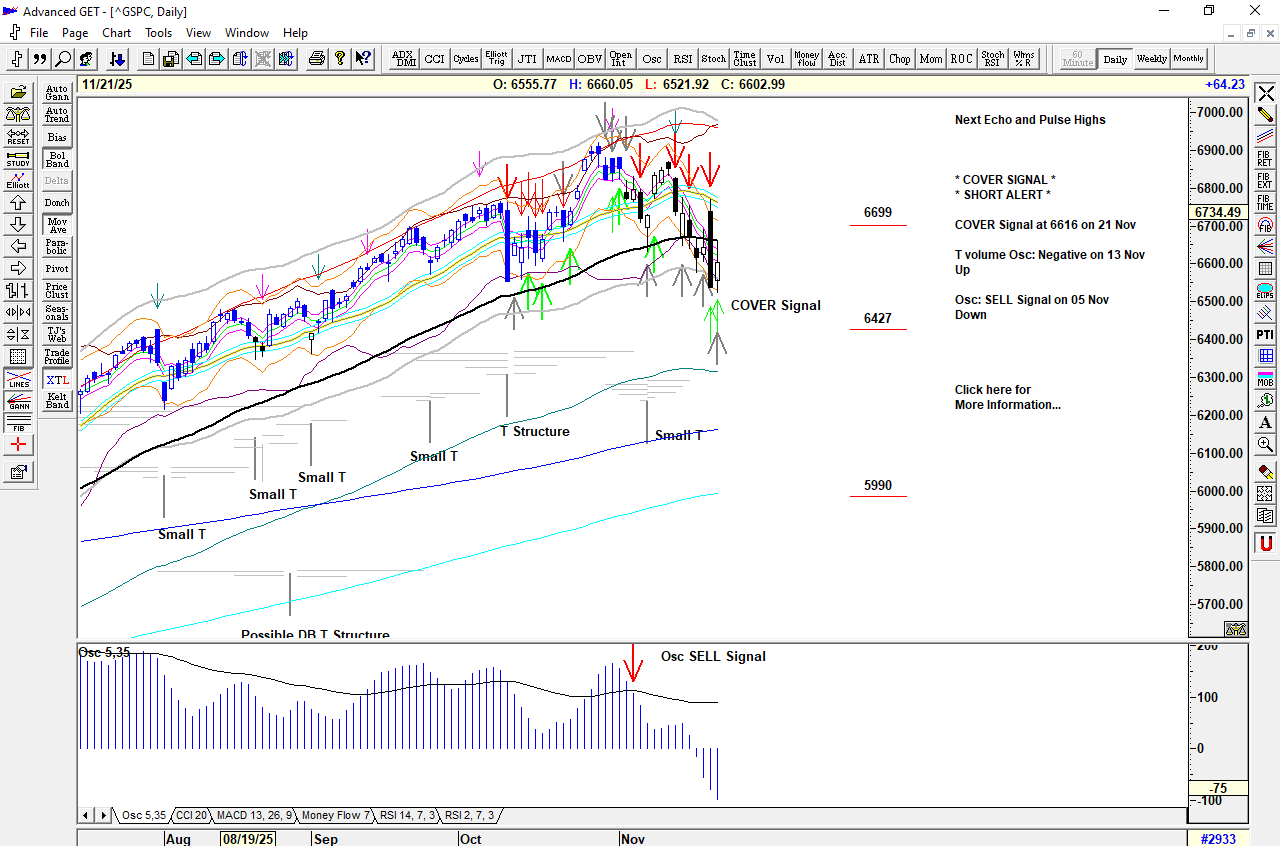Click the Stoch RSI indicator button
Image resolution: width=1280 pixels, height=846 pixels.
point(992,59)
